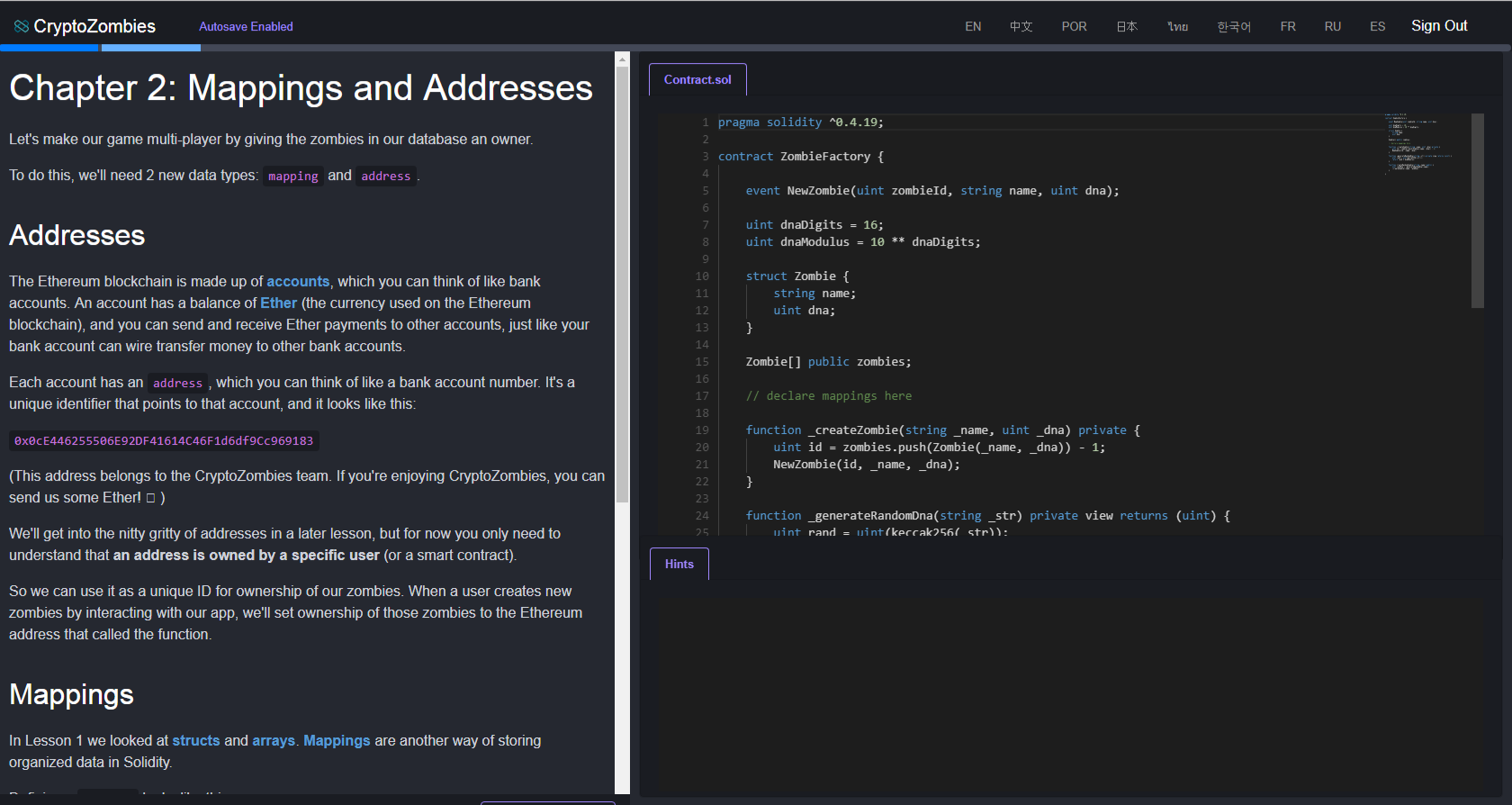
Task: Switch language to 中文
Action: click(1021, 27)
